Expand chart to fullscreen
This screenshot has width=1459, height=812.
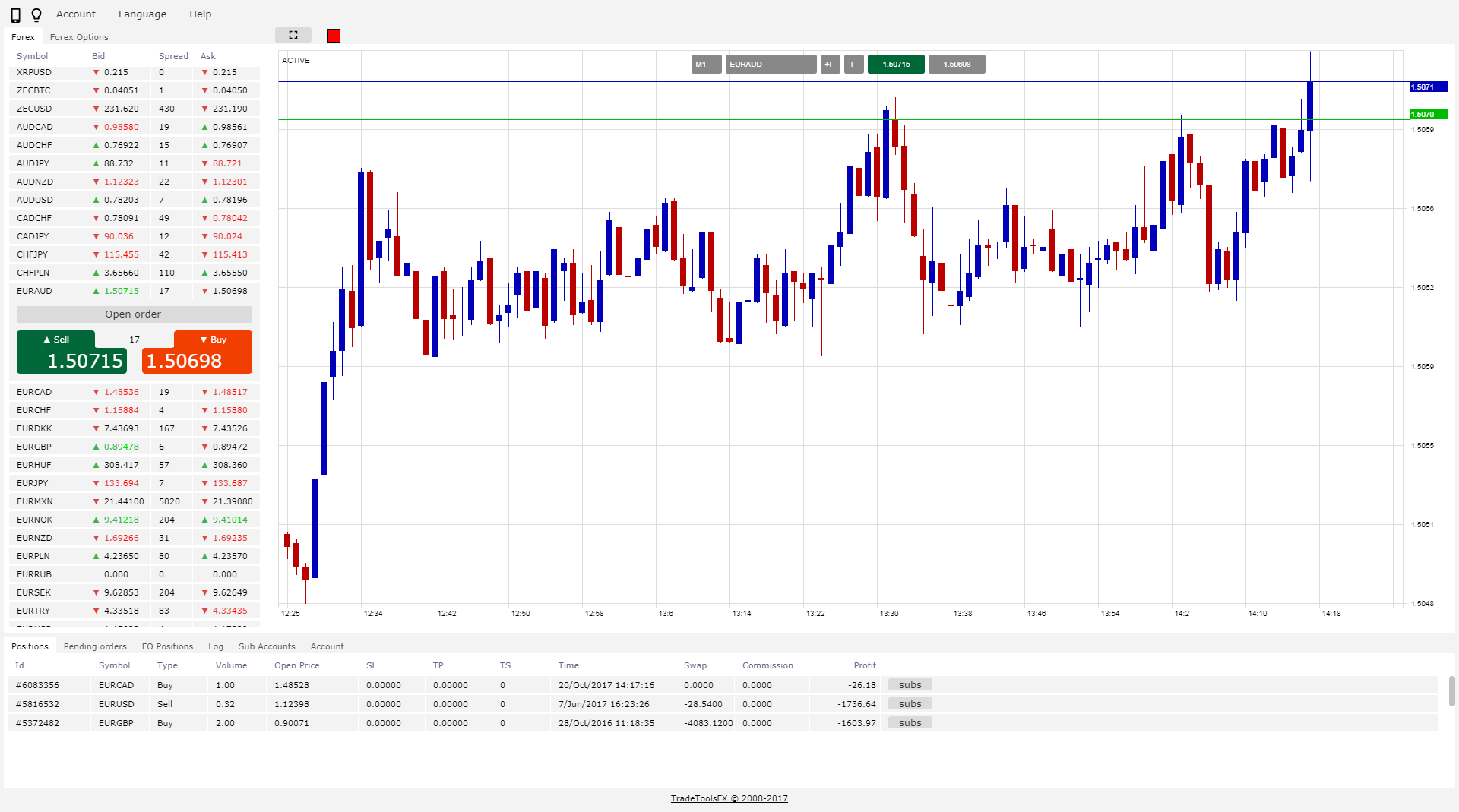[x=293, y=35]
